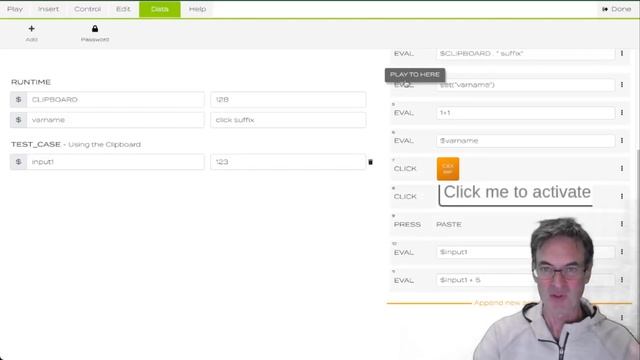Click the Done button
The width and height of the screenshot is (640, 360).
click(616, 9)
